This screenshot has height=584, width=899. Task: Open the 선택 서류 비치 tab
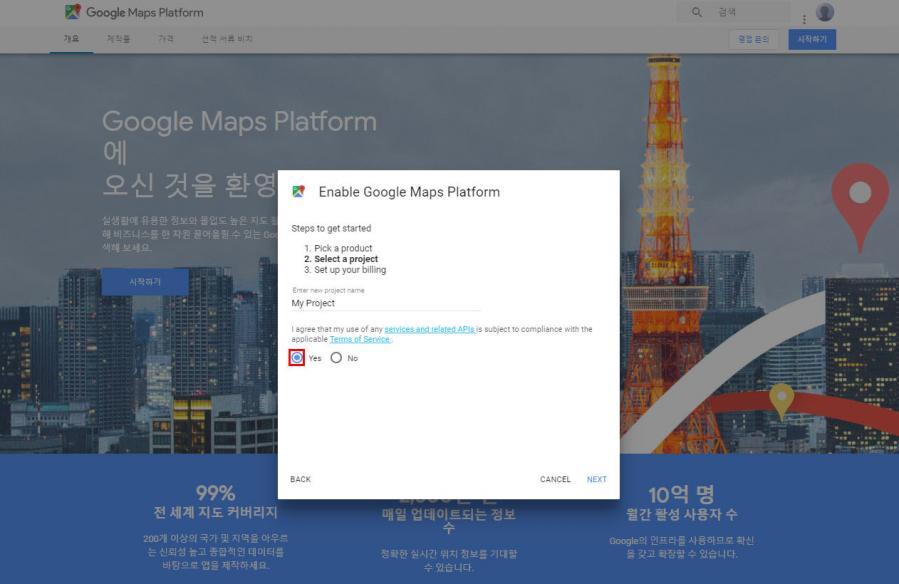(227, 39)
